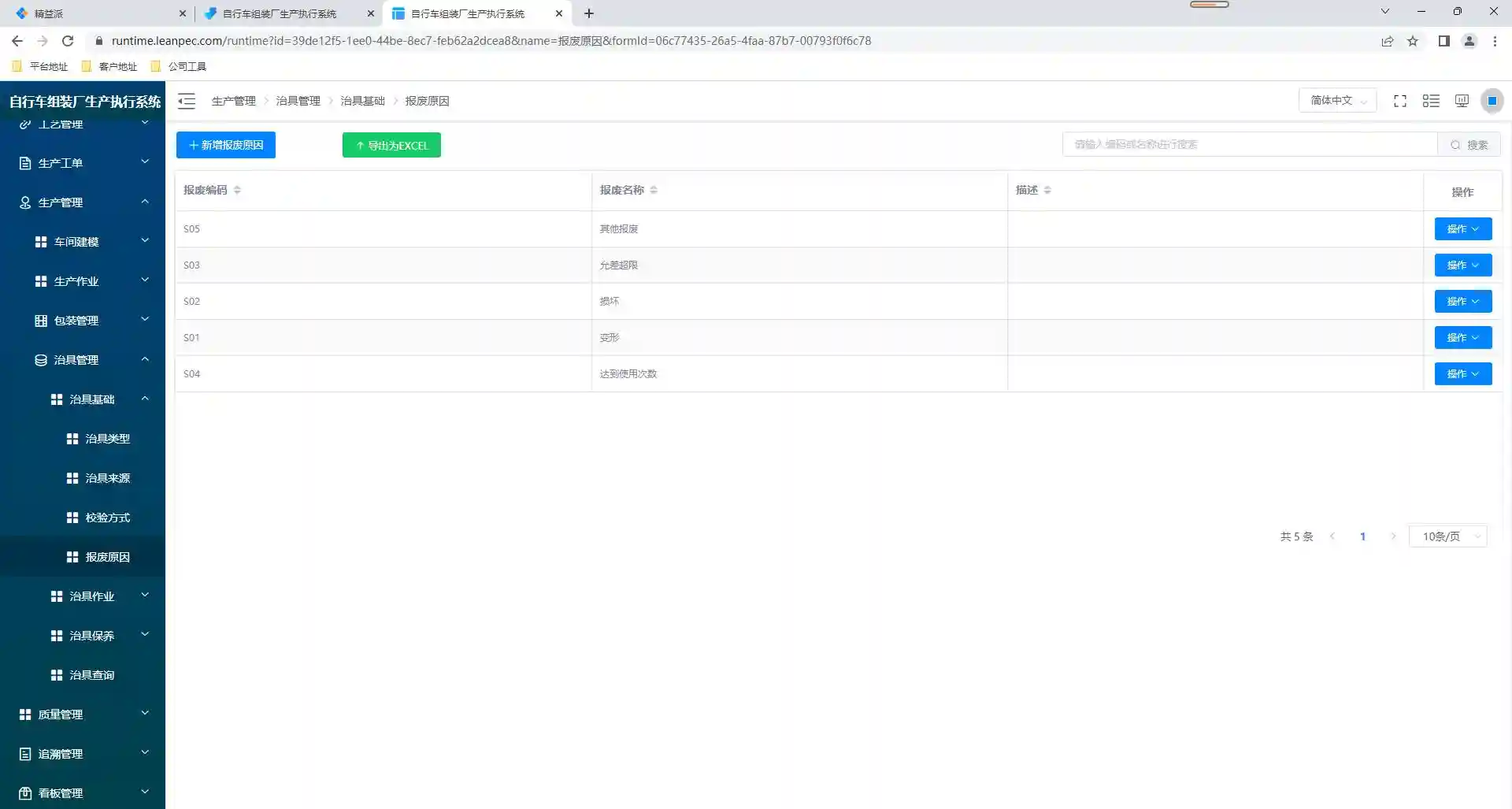Select 治具类型 in sidebar
Screen dimensions: 1512x809
107,439
